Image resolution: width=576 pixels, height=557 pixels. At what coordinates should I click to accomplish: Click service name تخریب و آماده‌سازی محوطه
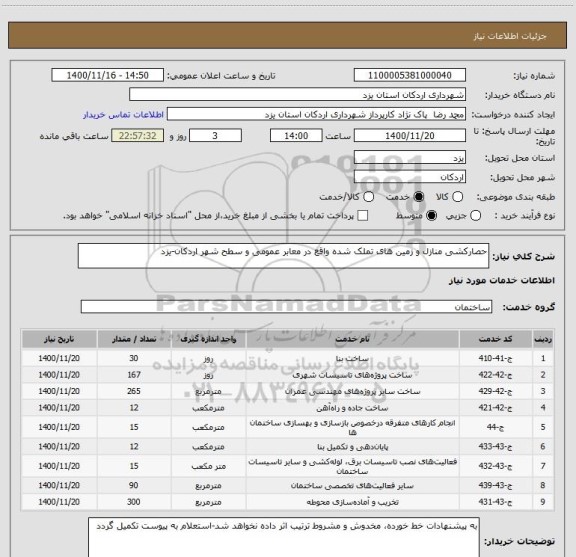352,502
